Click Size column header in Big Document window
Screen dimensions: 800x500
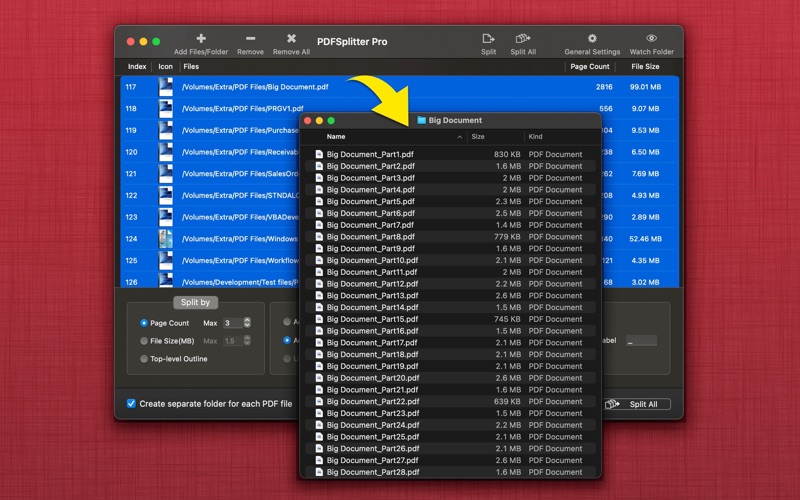tap(478, 137)
